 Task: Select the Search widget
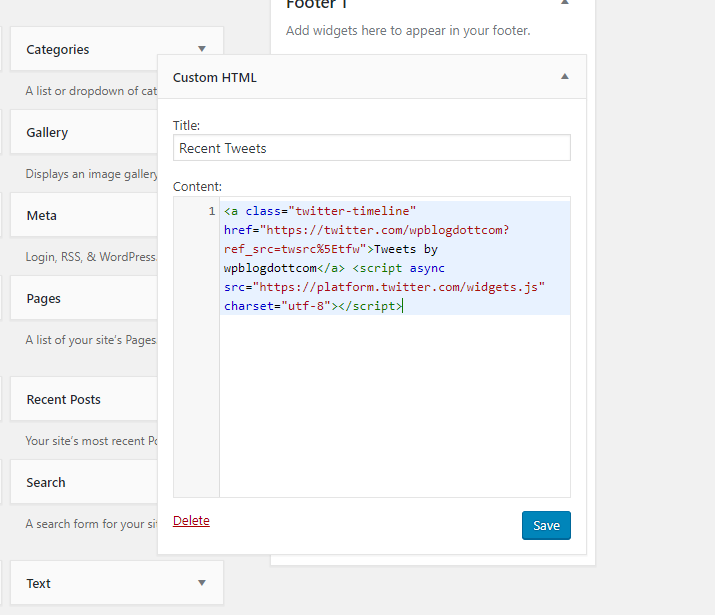84,482
